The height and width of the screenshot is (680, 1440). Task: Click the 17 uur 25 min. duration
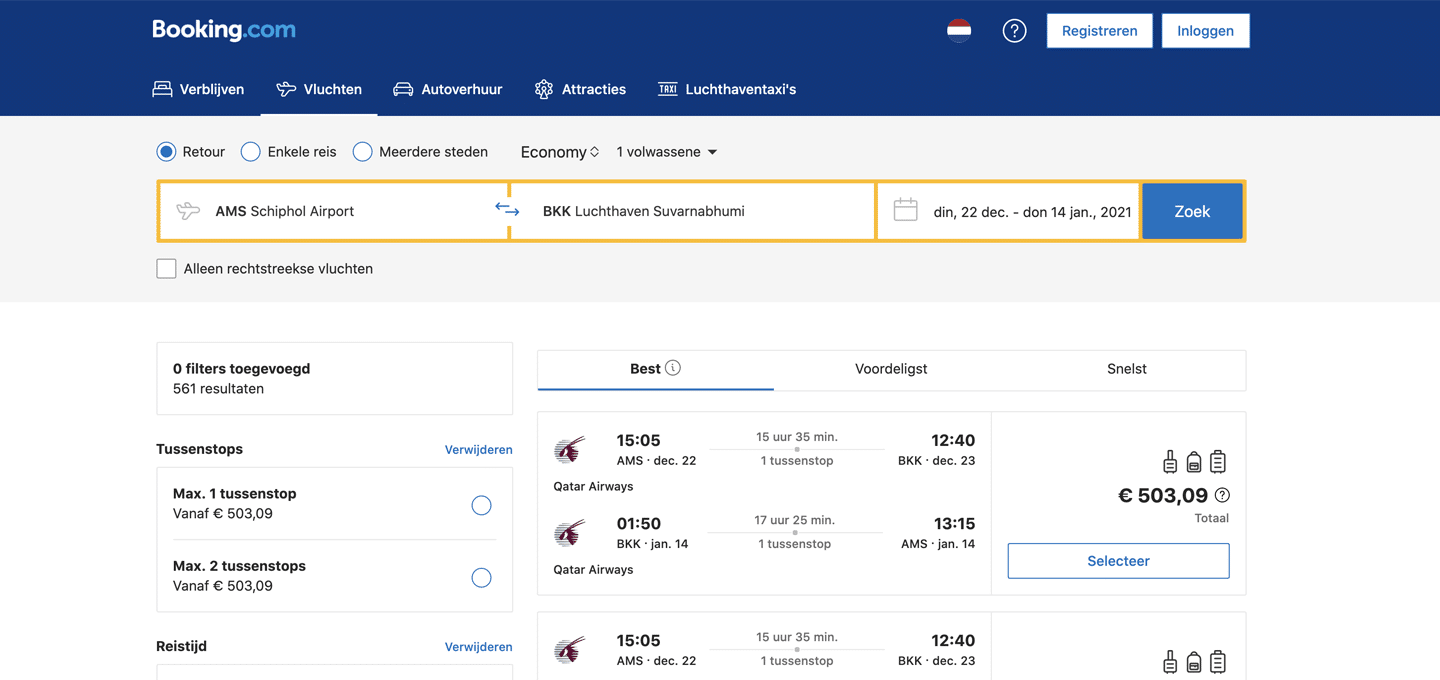point(794,520)
